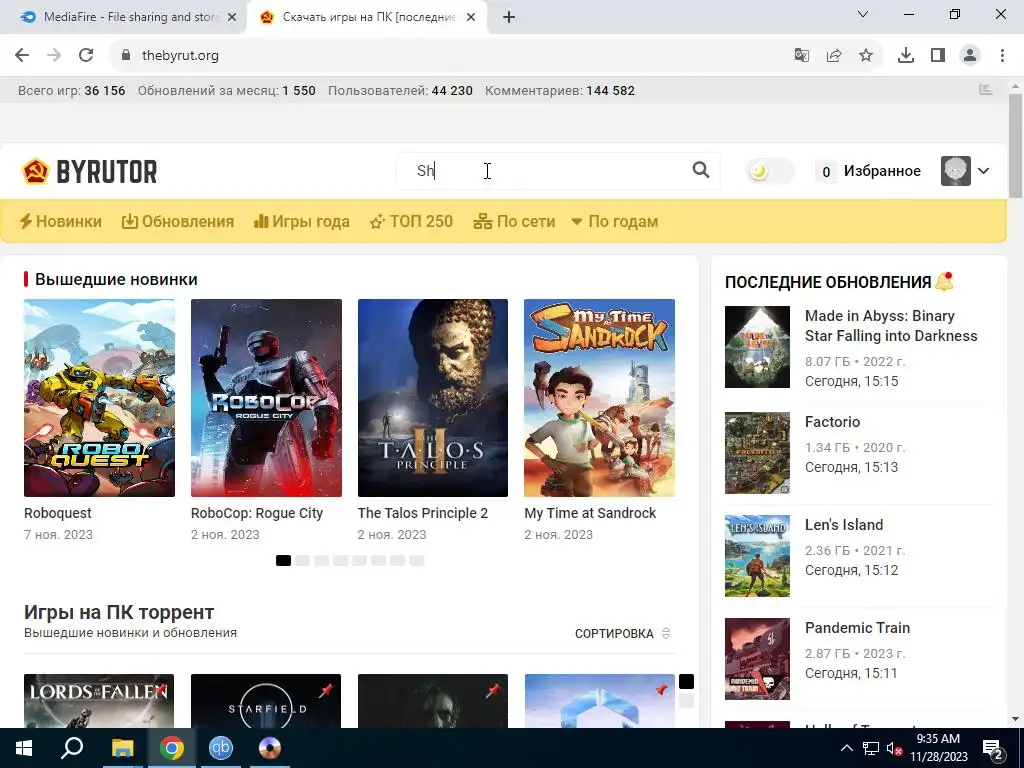Click the translate page icon in address bar
Screen dimensions: 1024x768
click(801, 56)
